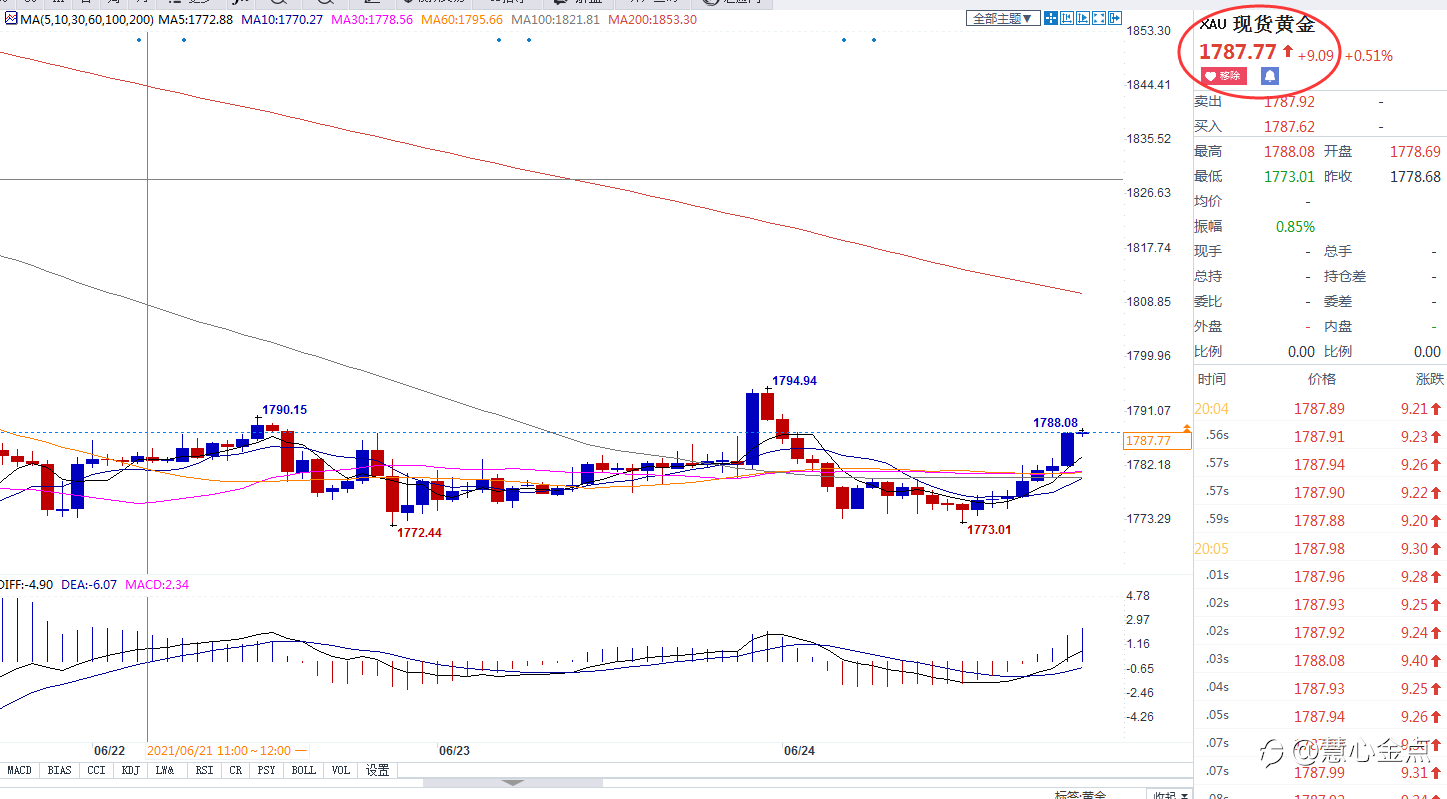Screen dimensions: 1447x799
Task: Click the play-forward chart icon
Action: coord(1083,18)
